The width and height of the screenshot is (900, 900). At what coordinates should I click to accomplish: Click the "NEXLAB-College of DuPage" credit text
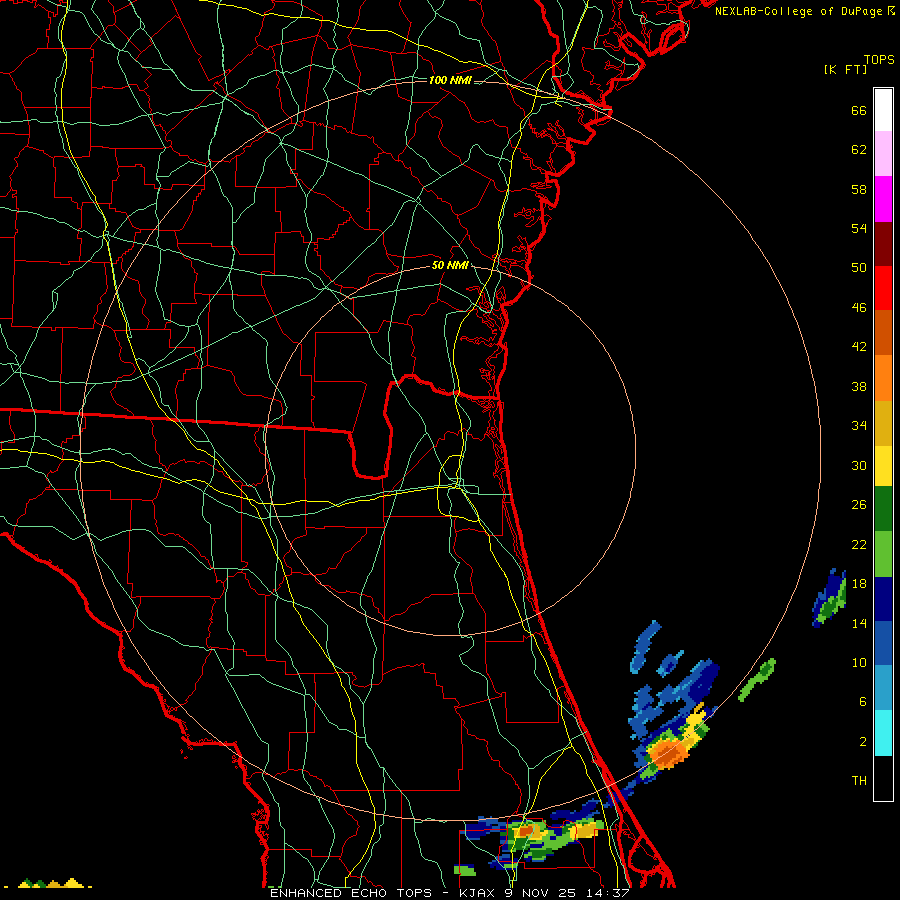tap(798, 11)
